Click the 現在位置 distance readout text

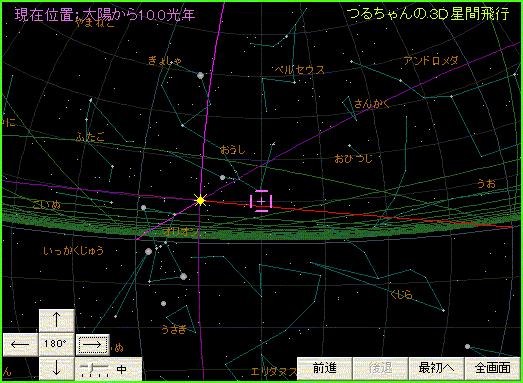105,15
